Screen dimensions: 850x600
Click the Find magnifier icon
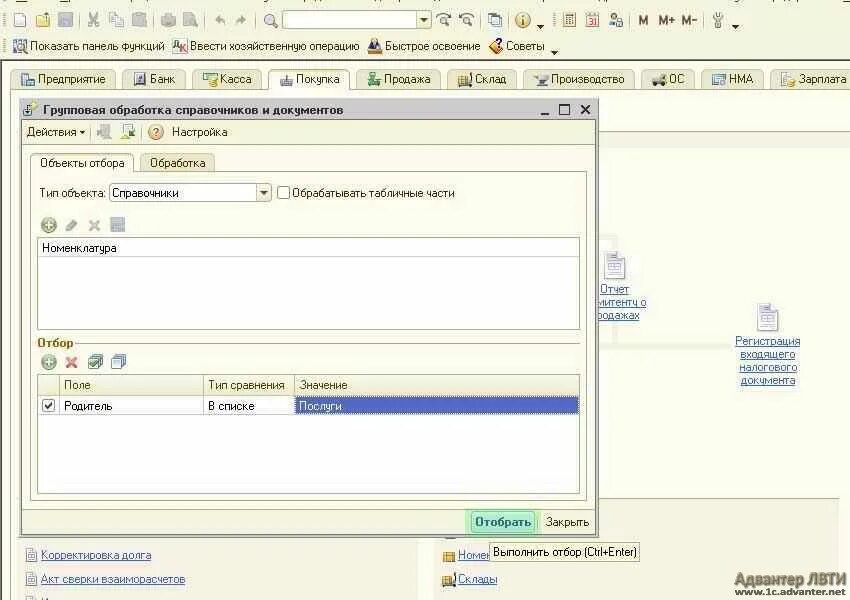pos(271,21)
